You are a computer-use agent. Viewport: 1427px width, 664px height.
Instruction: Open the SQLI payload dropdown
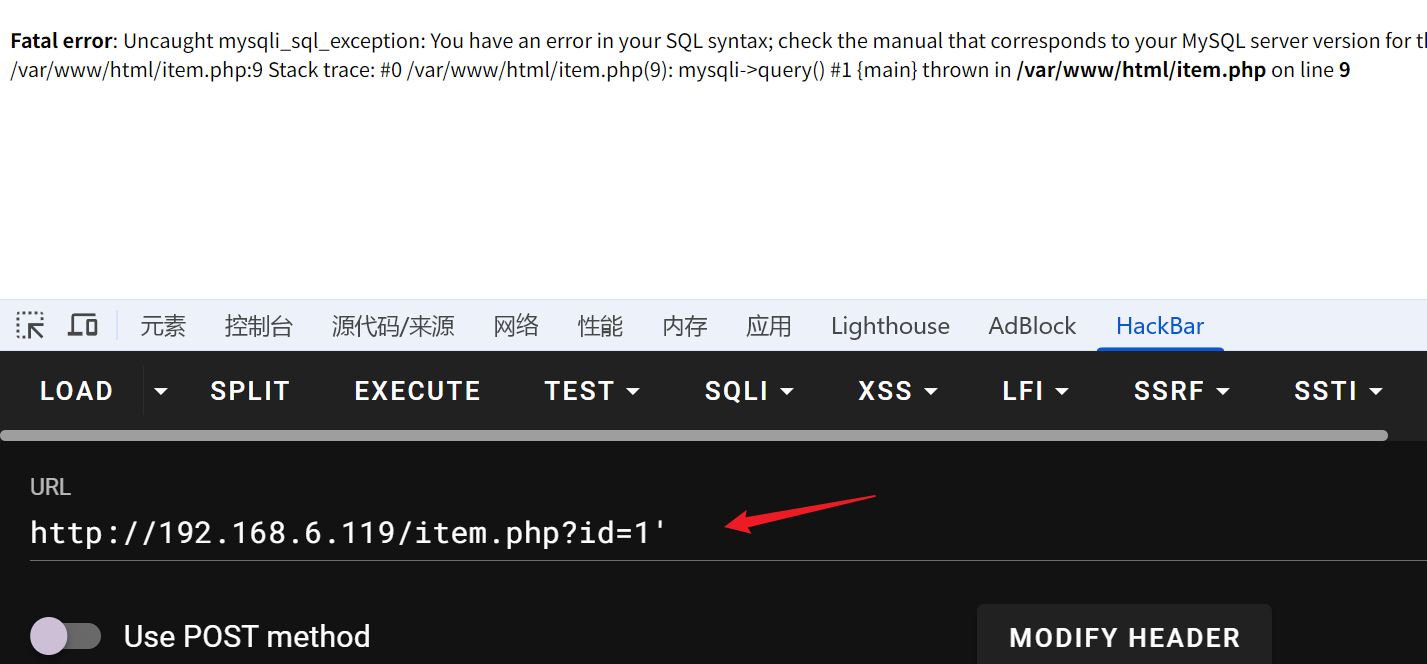(749, 391)
